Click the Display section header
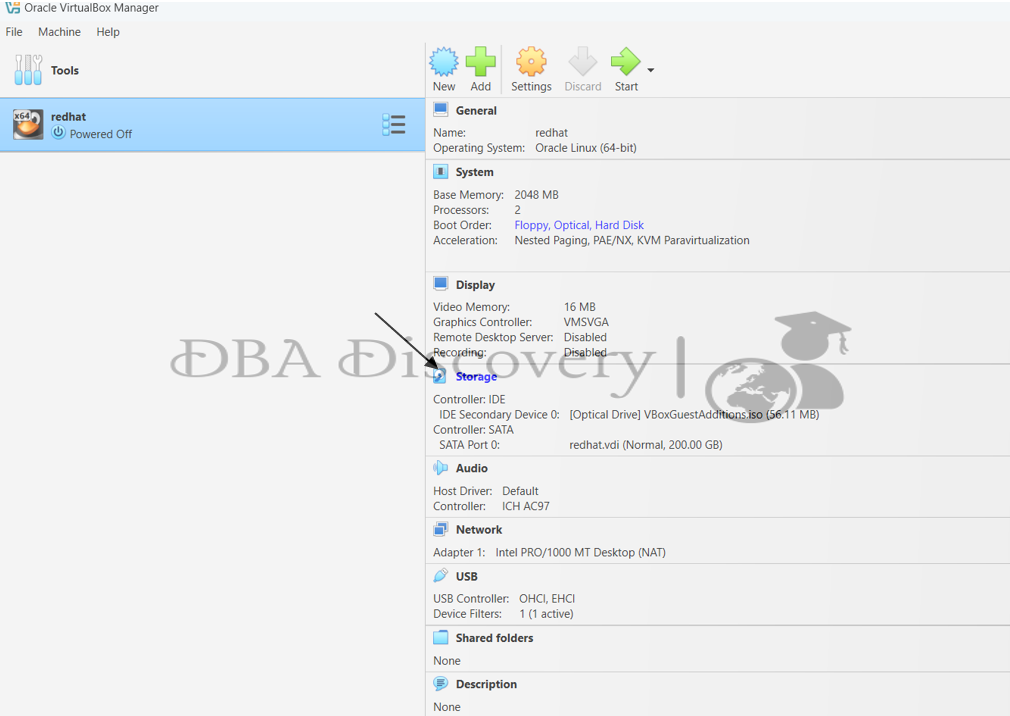Image resolution: width=1010 pixels, height=716 pixels. point(475,285)
